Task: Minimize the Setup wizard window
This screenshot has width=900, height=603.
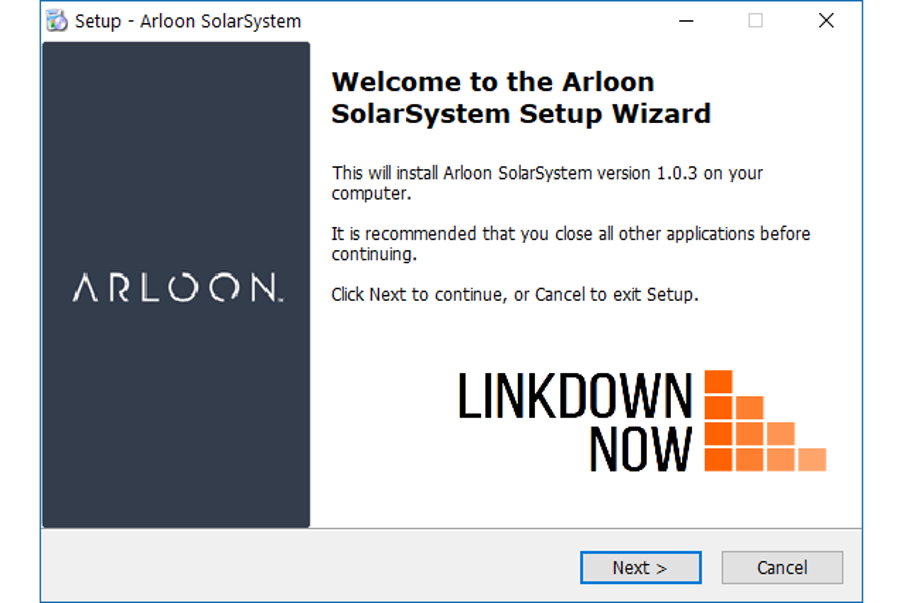Action: point(685,21)
